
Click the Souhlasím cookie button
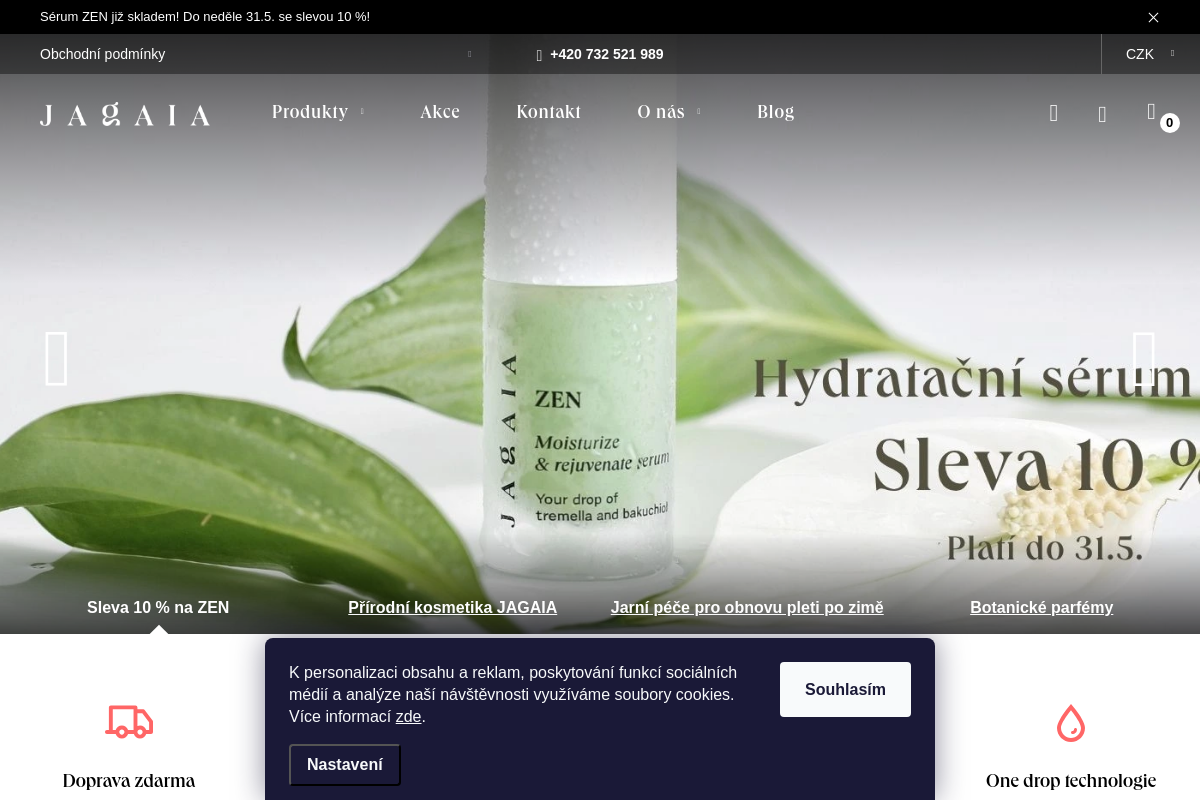coord(845,689)
